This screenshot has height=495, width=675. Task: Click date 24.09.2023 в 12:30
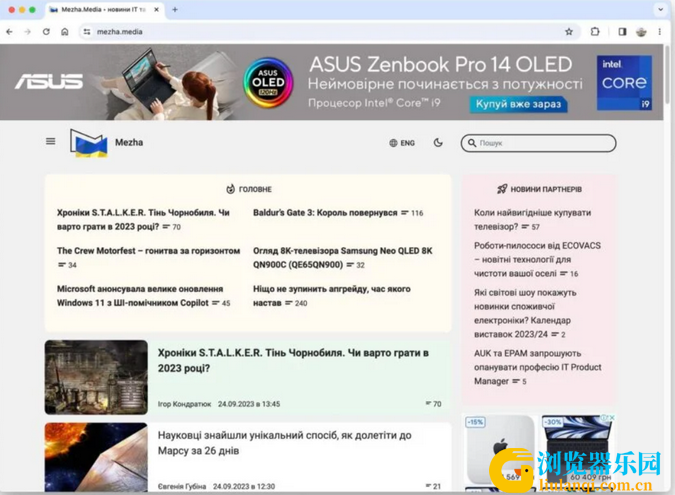pyautogui.click(x=244, y=486)
